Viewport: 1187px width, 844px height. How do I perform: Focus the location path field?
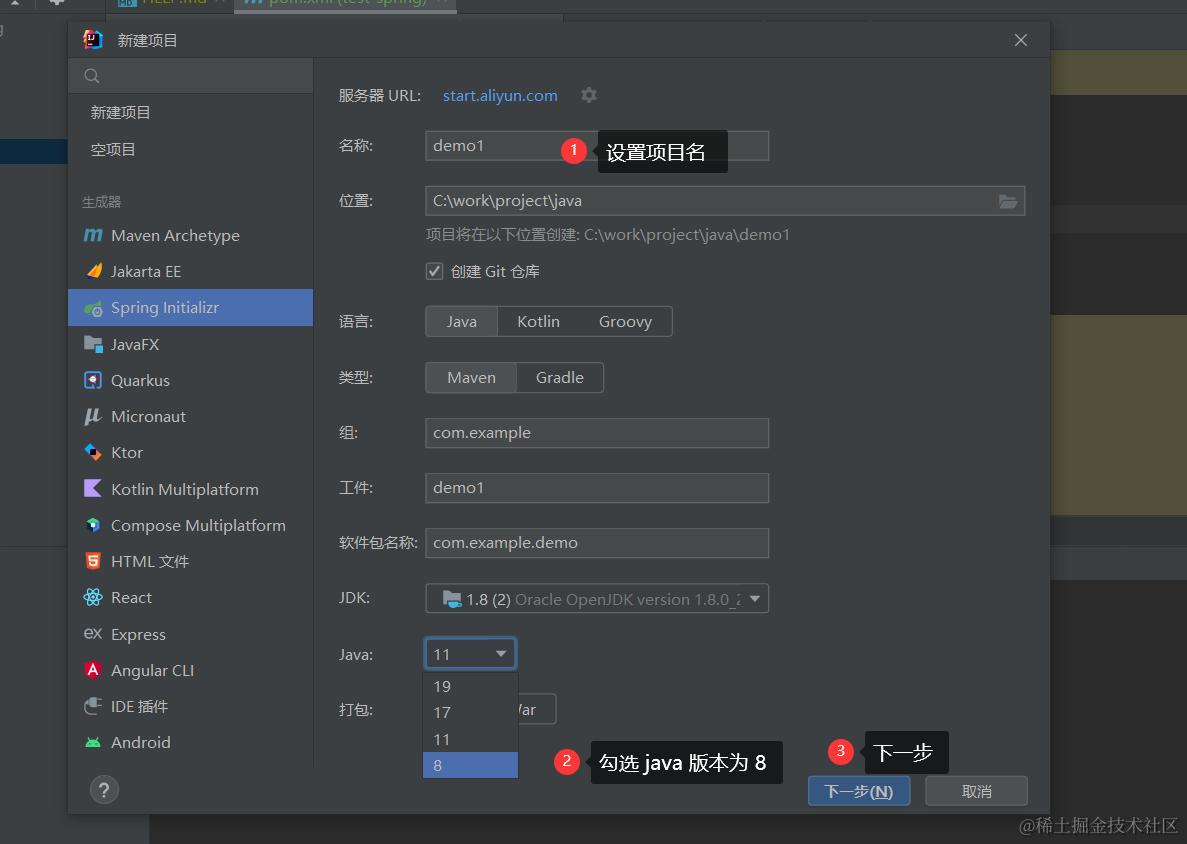(x=725, y=201)
